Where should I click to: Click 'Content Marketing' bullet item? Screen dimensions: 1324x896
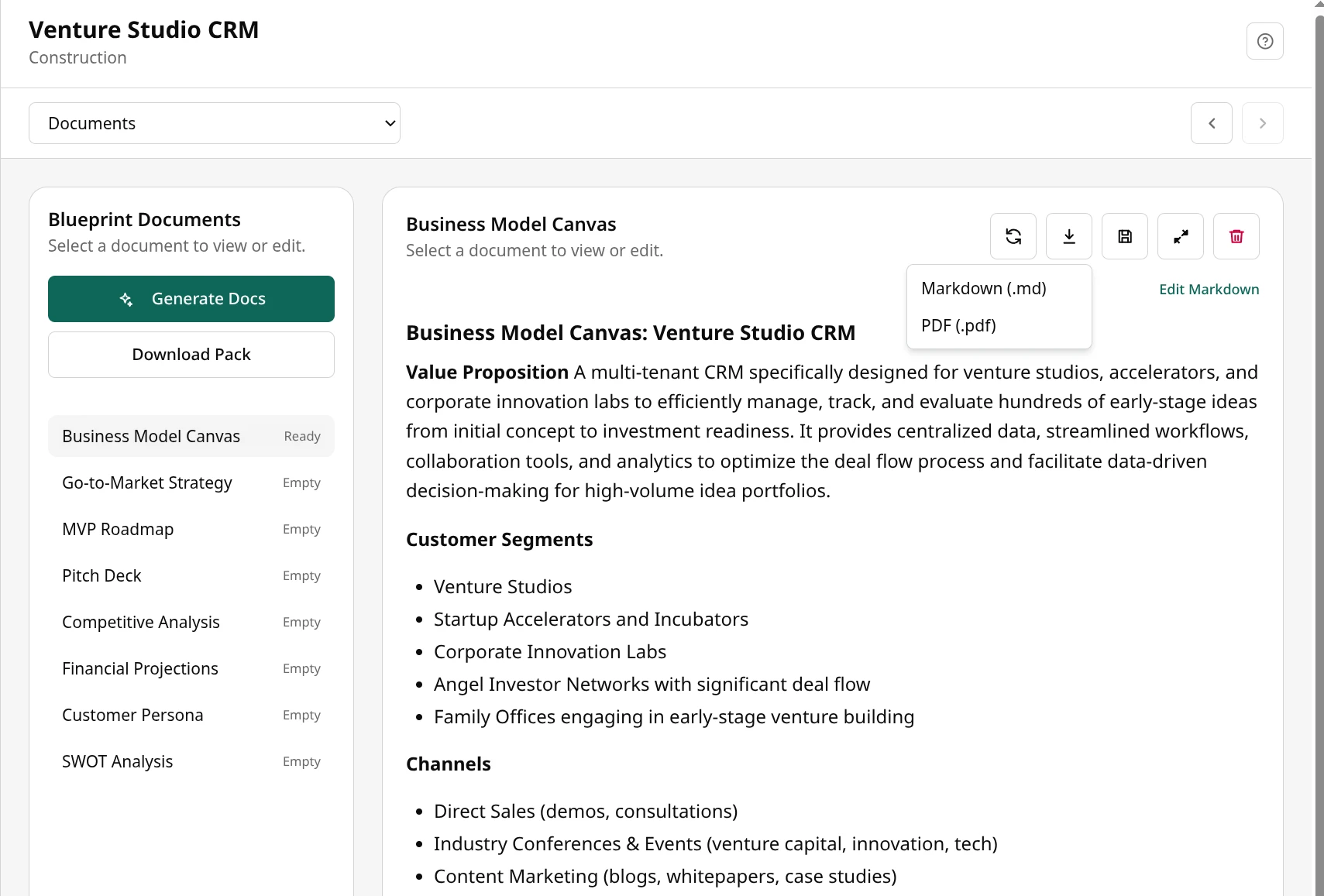665,877
